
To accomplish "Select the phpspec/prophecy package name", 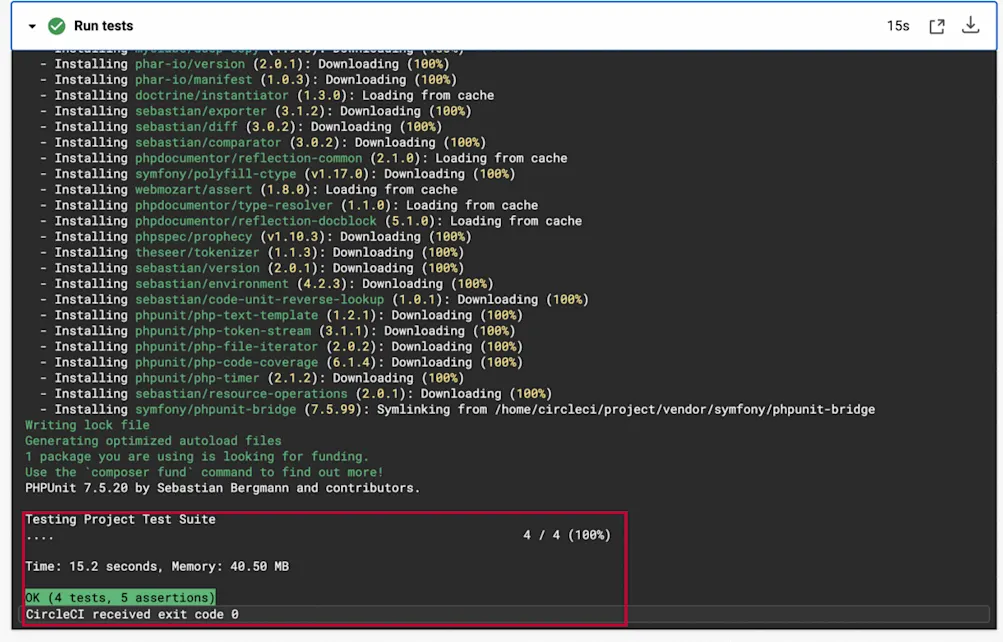I will click(x=194, y=237).
